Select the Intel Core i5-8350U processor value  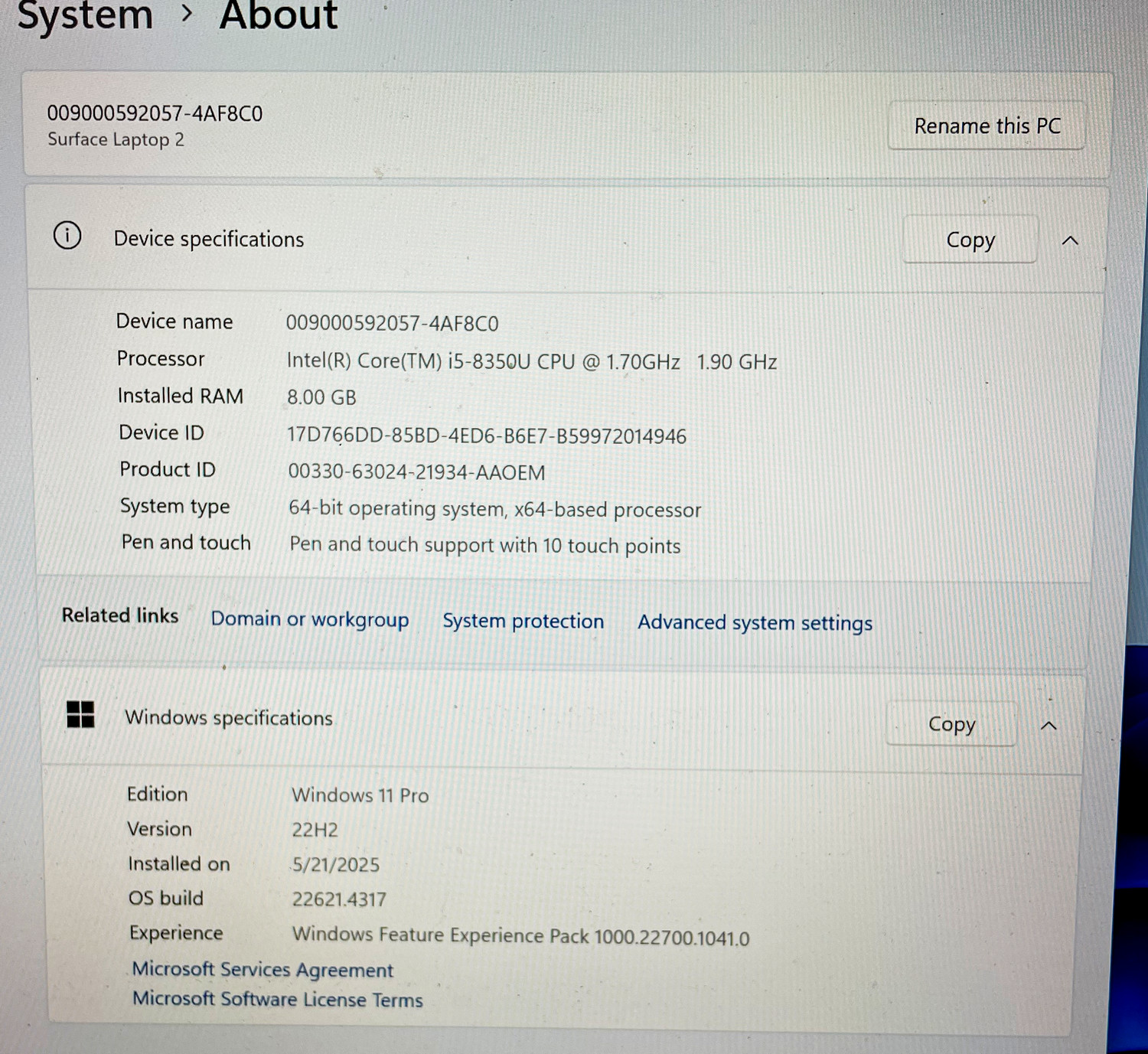532,361
